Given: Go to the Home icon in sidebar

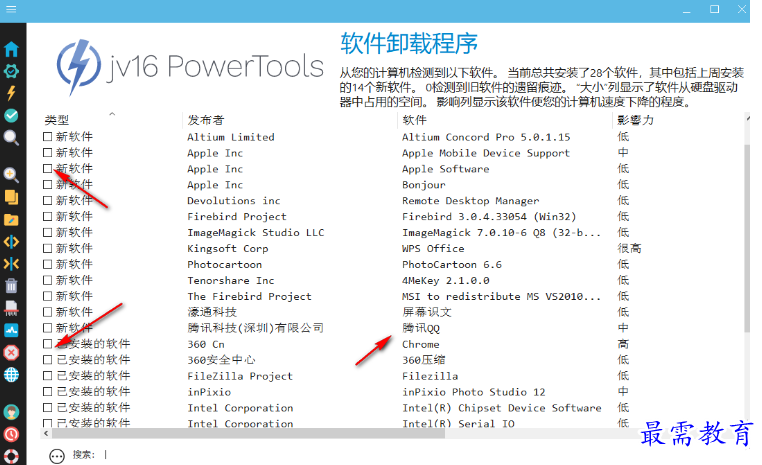Looking at the screenshot, I should (x=11, y=49).
